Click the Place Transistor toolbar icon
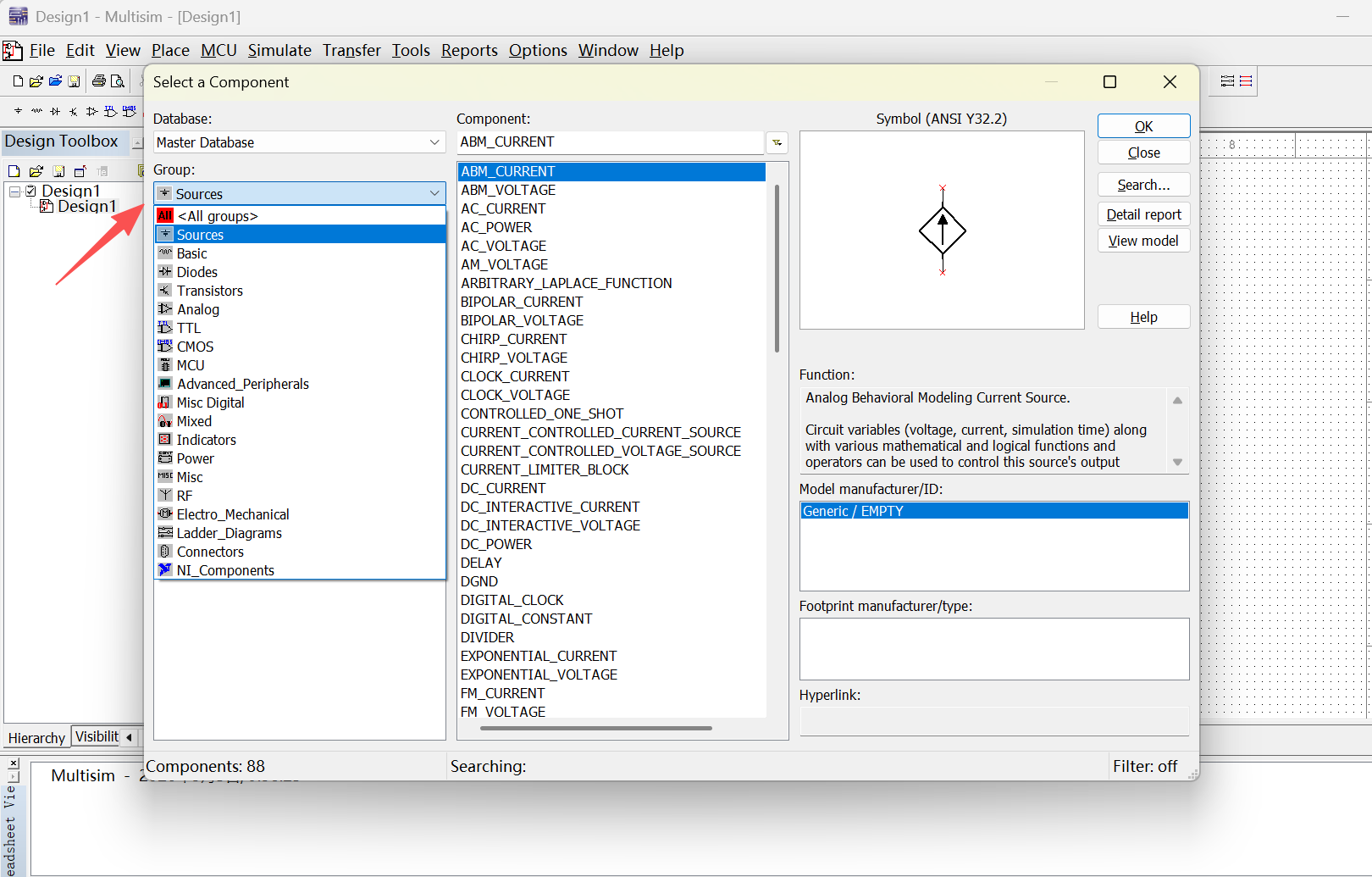 click(x=74, y=111)
